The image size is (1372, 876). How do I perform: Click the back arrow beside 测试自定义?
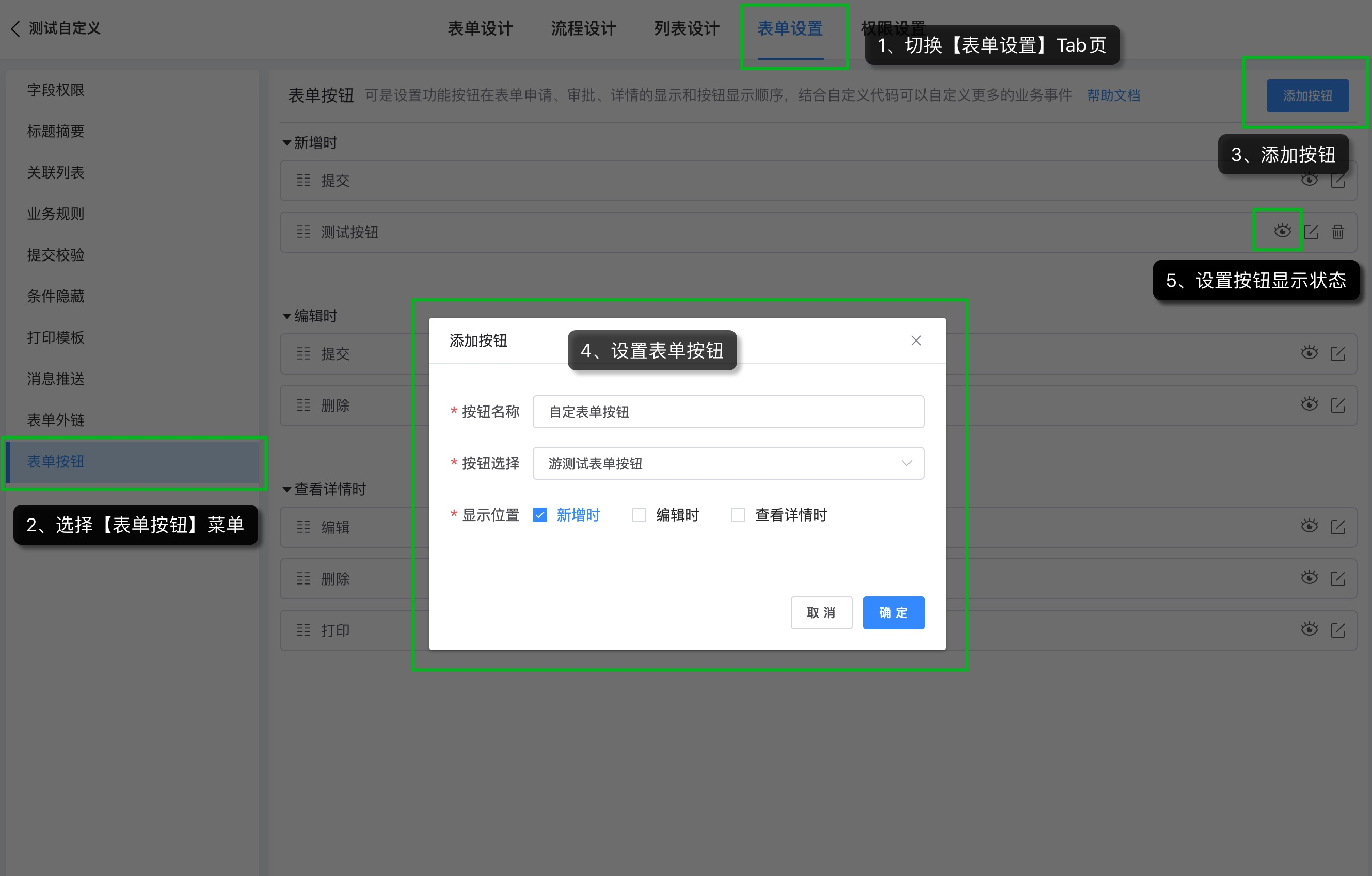(15, 28)
